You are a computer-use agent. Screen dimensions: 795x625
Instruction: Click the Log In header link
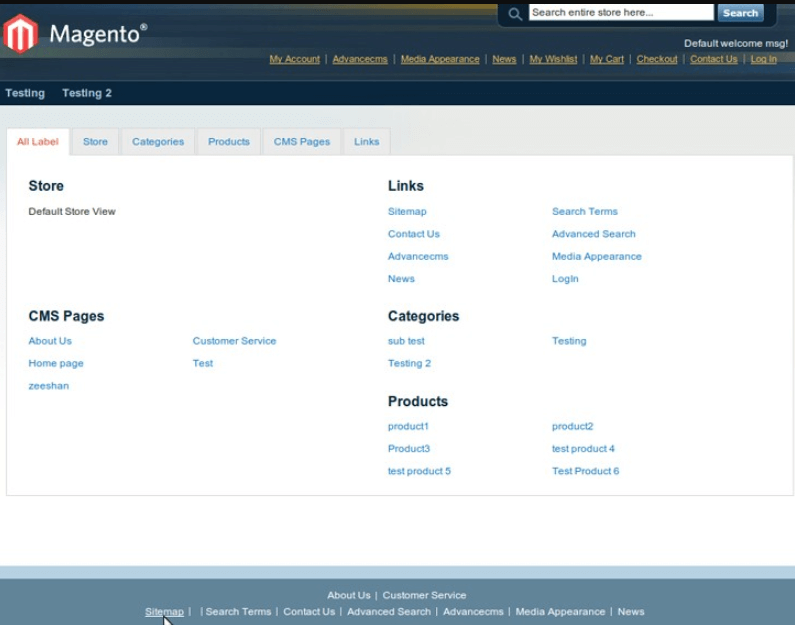(x=764, y=59)
